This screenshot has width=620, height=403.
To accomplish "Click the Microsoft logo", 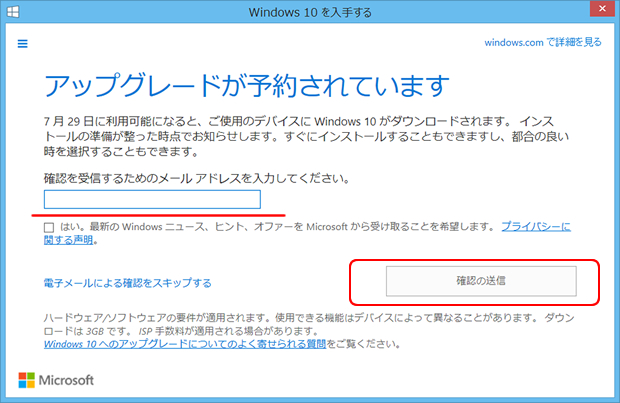I will (56, 380).
